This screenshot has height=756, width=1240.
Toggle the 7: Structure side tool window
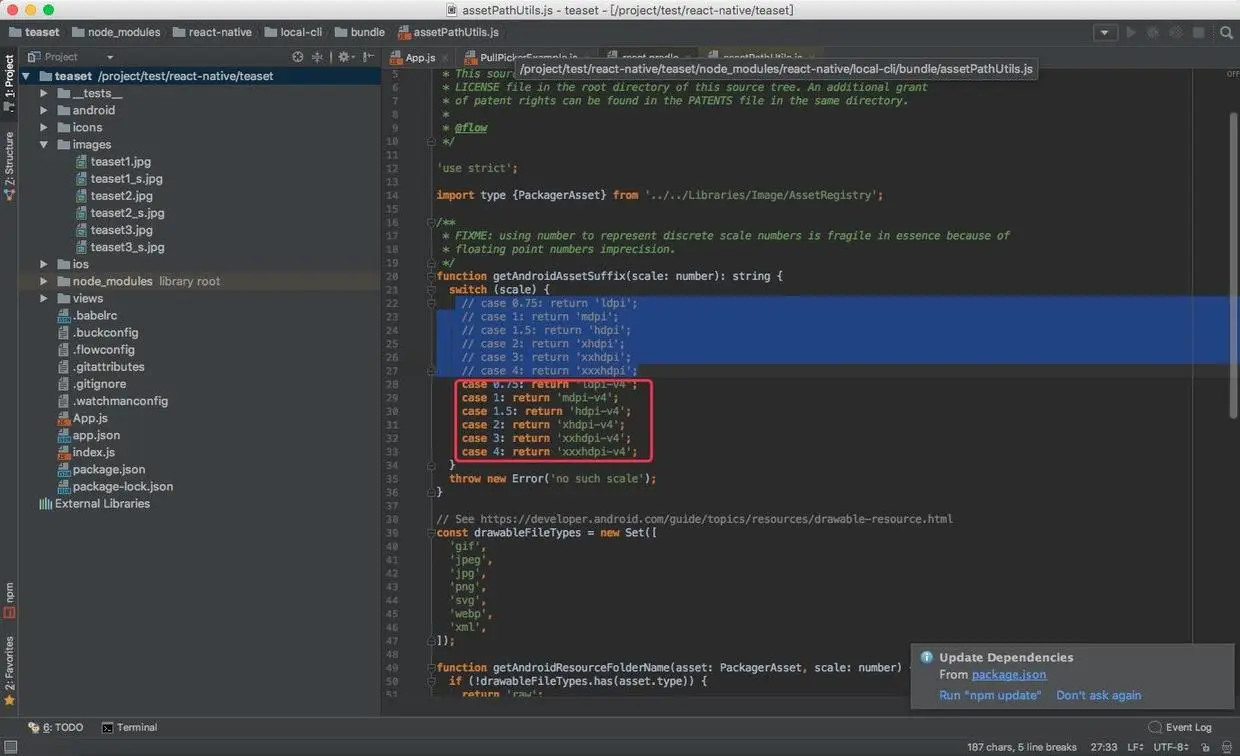9,165
